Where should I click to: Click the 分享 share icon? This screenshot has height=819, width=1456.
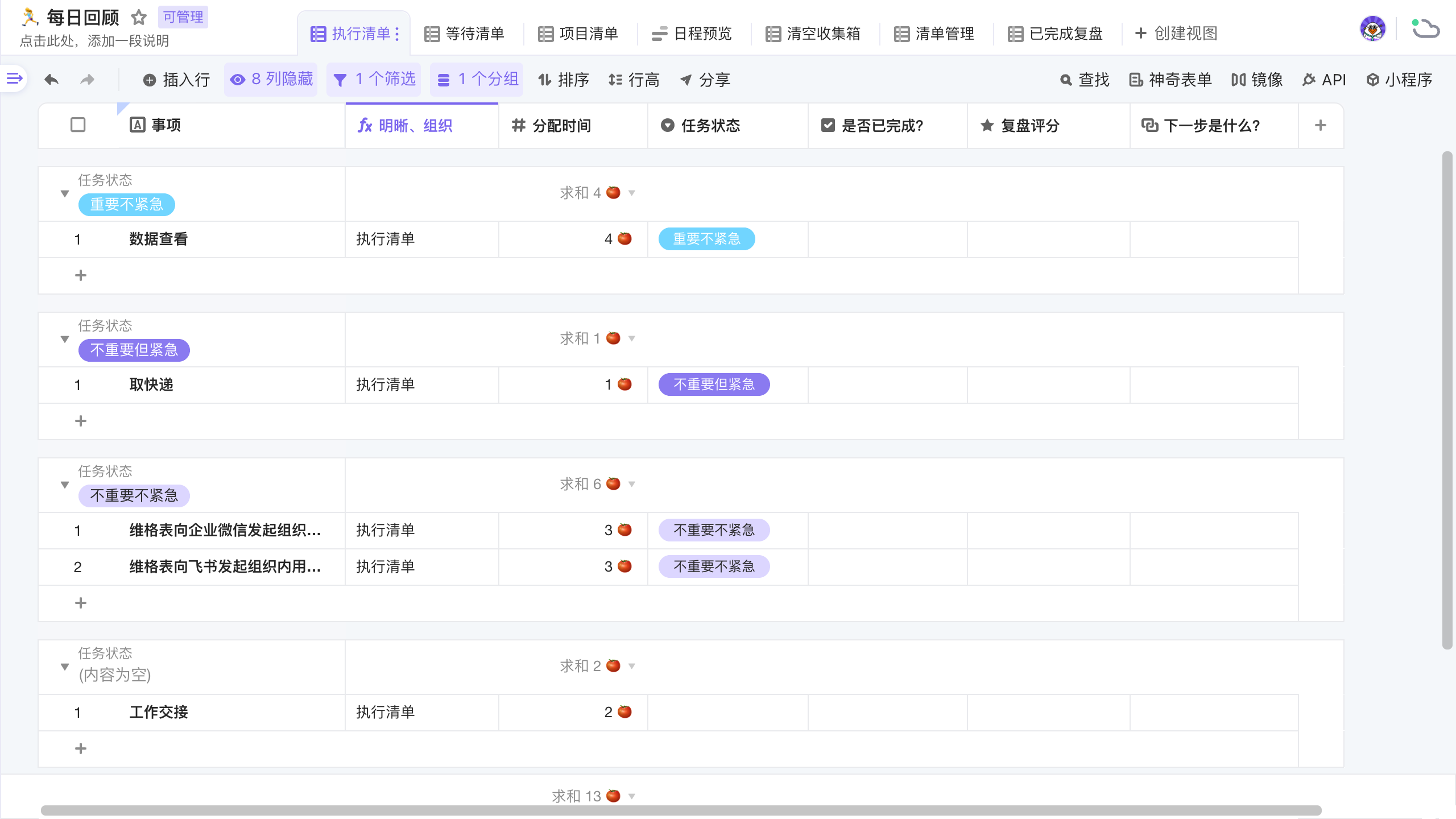coord(705,80)
